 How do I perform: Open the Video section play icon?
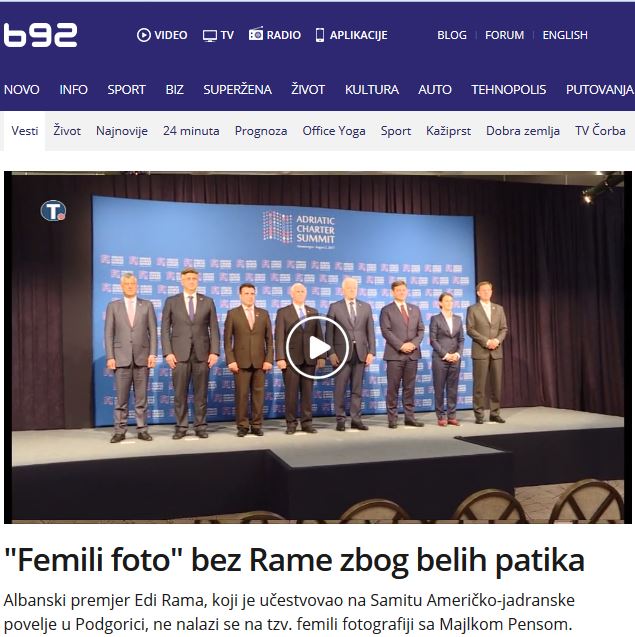click(x=143, y=35)
